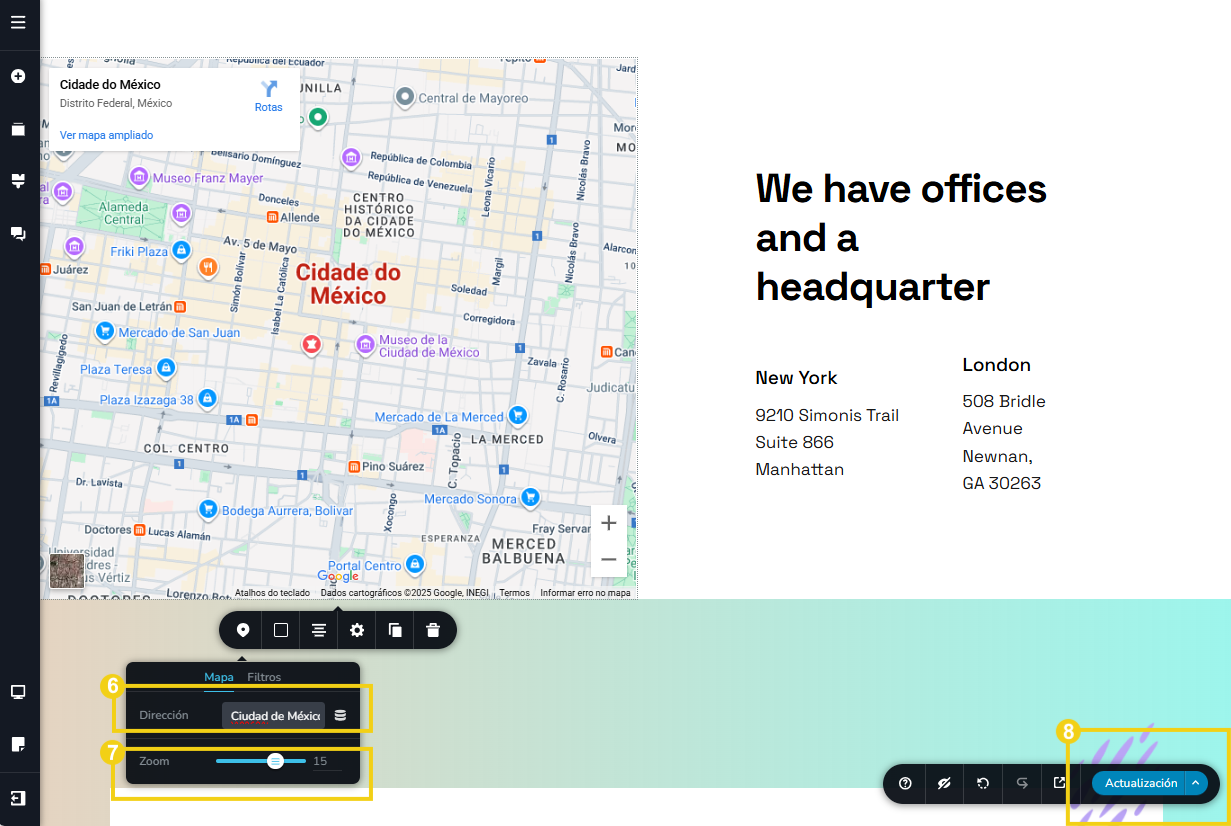1231x826 pixels.
Task: Select the Mapa tab
Action: (x=219, y=677)
